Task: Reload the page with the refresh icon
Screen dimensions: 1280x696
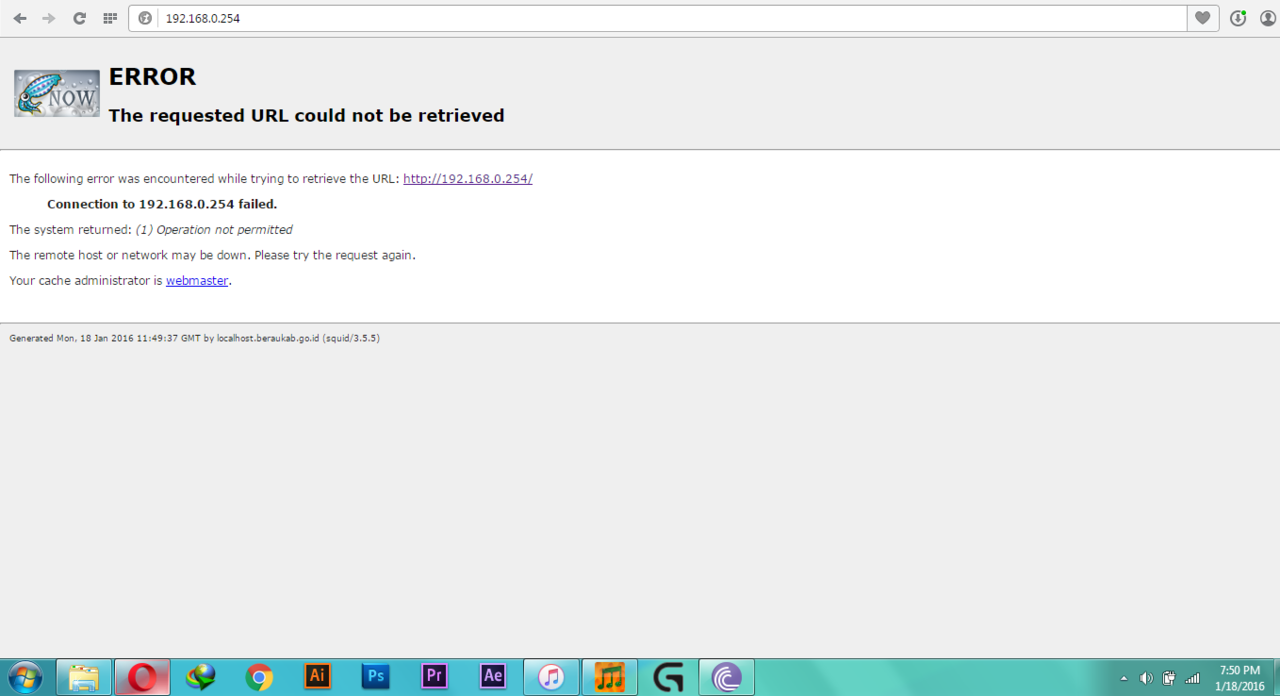Action: 79,18
